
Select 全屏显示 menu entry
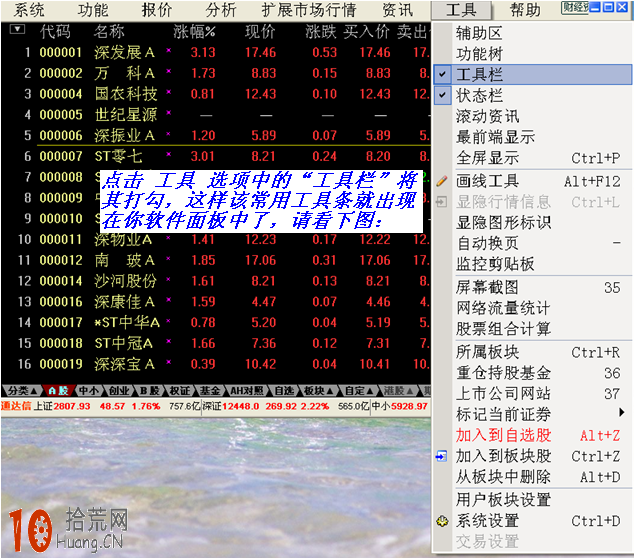tap(533, 158)
